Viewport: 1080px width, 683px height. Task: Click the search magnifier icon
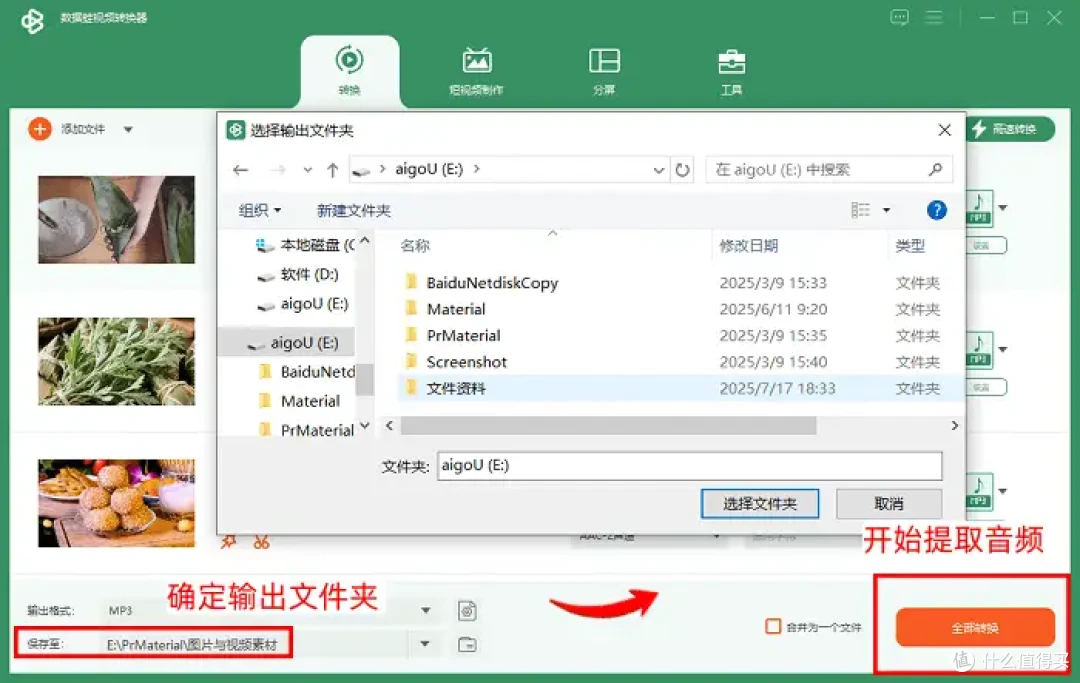pyautogui.click(x=935, y=169)
